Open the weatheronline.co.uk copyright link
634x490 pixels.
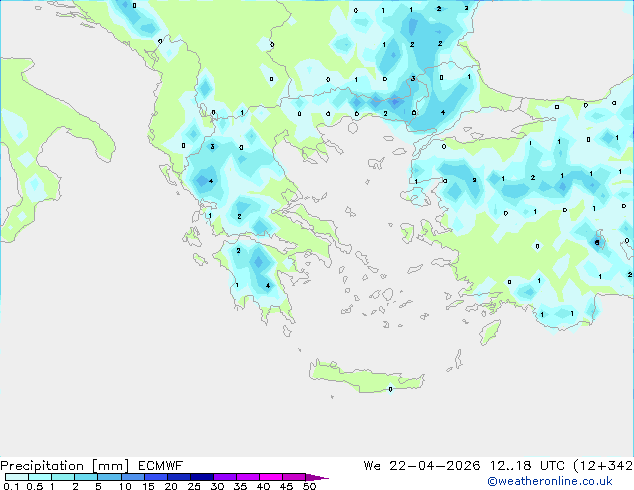[x=550, y=481]
